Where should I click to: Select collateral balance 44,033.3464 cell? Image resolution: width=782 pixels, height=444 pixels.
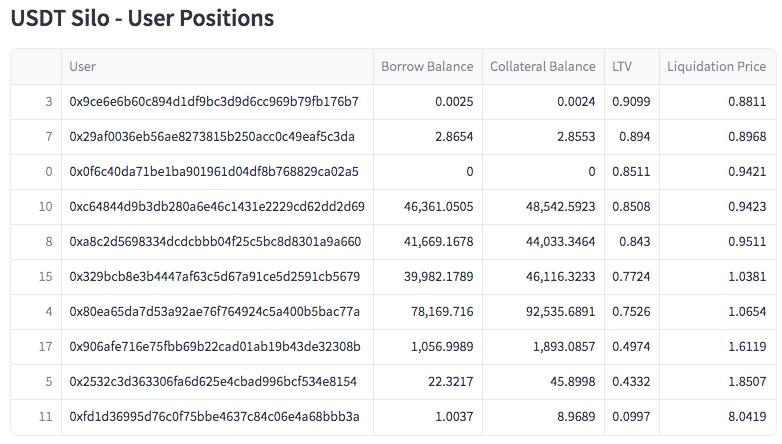[x=552, y=242]
